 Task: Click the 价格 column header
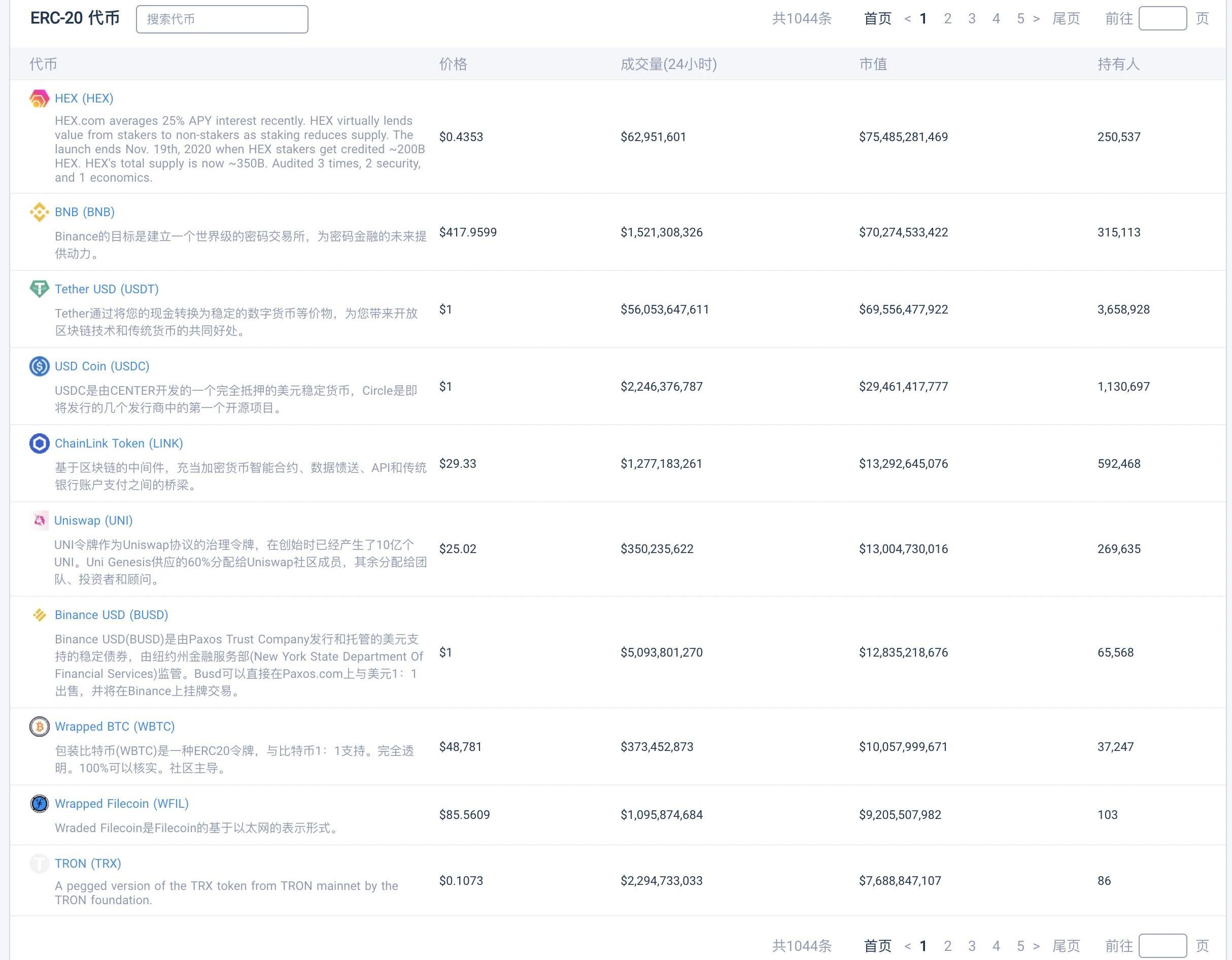coord(454,64)
